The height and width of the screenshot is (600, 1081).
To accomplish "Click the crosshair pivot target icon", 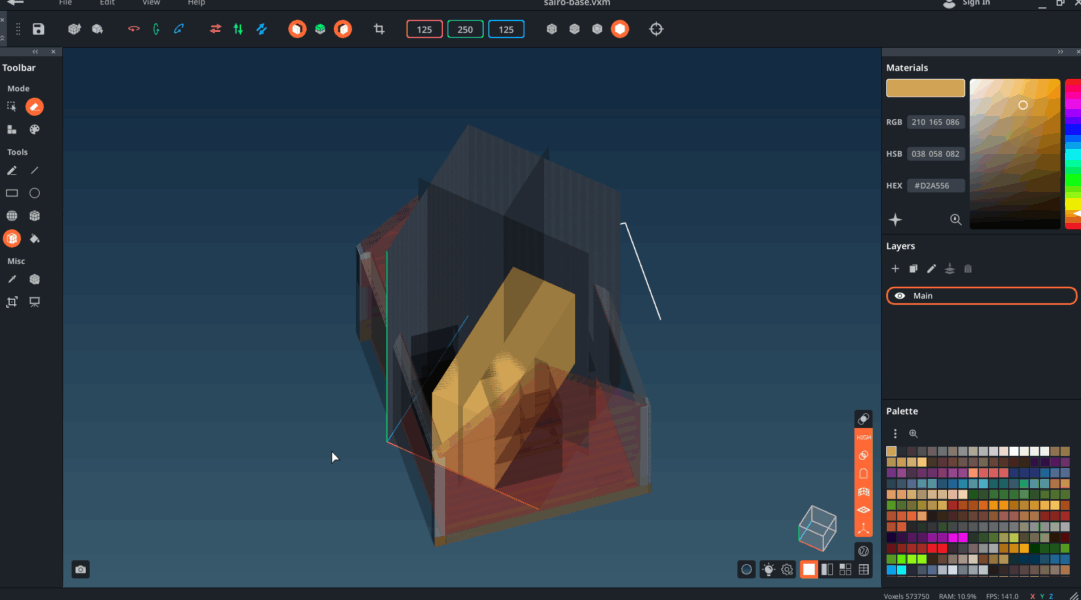I will 656,29.
